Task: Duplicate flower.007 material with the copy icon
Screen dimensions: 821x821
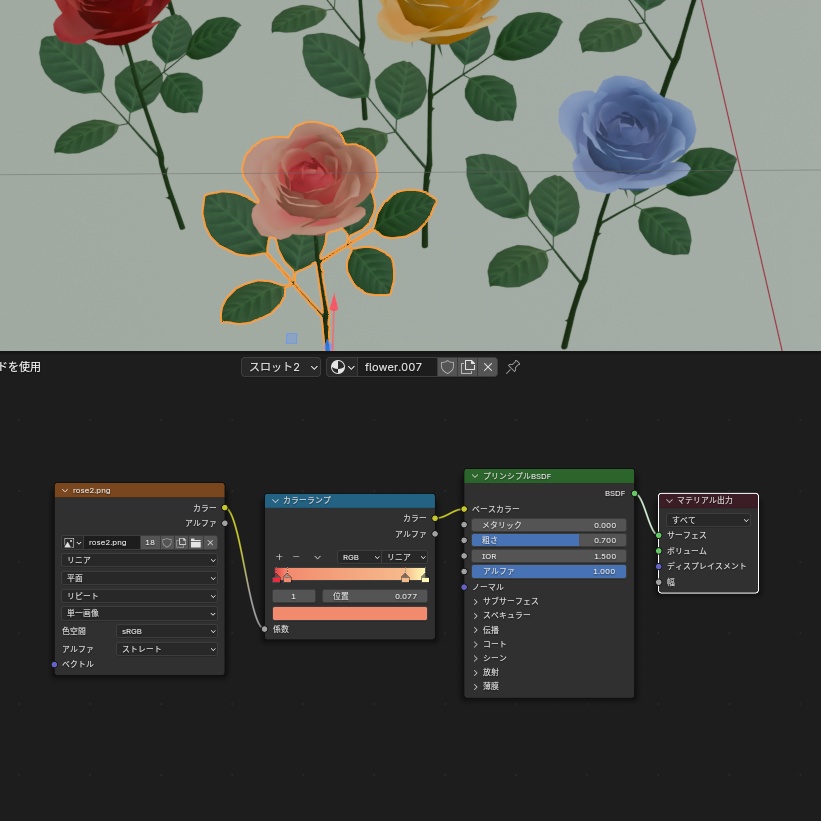Action: point(467,366)
